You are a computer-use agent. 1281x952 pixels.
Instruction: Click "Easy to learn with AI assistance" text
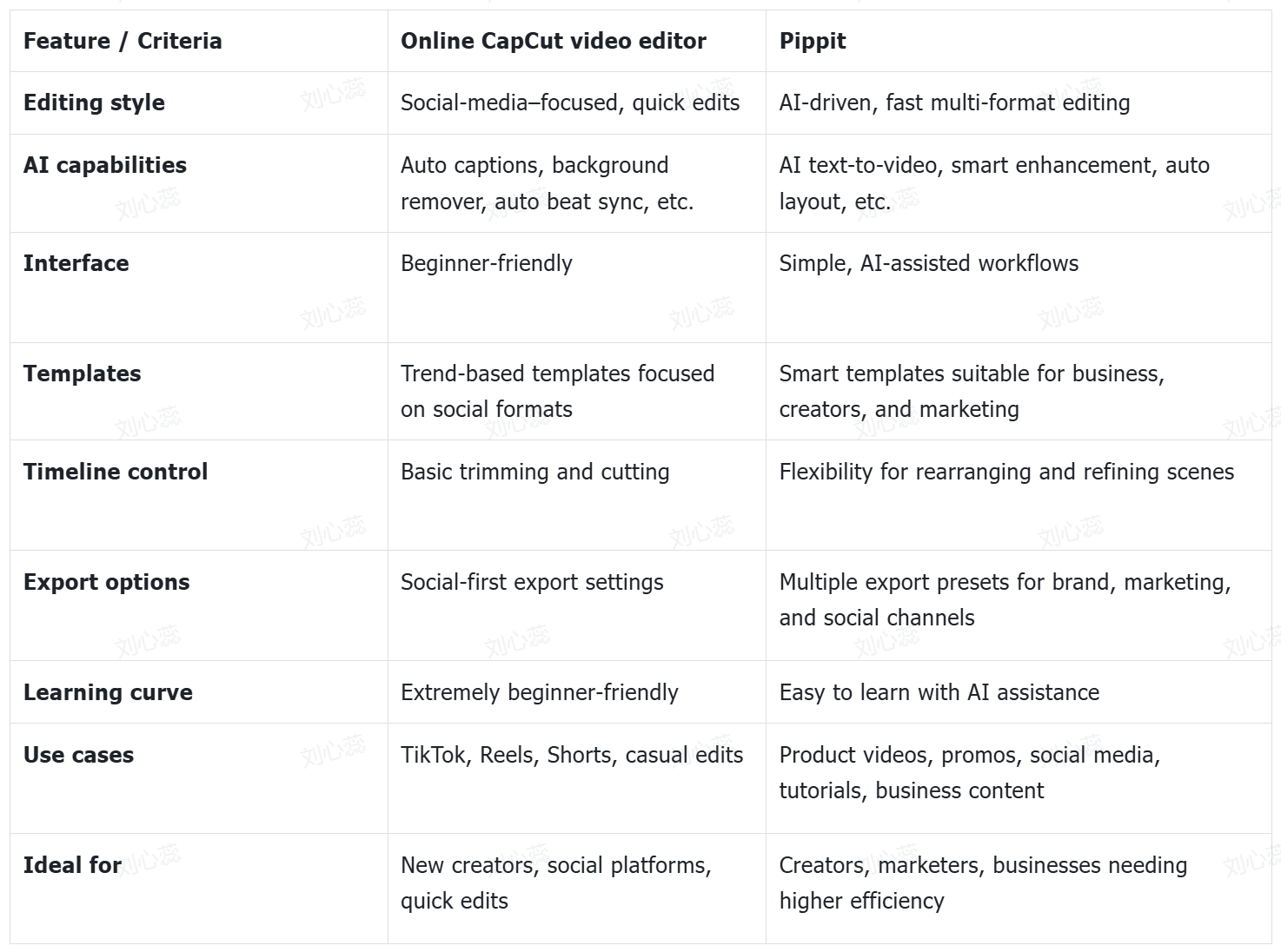939,692
